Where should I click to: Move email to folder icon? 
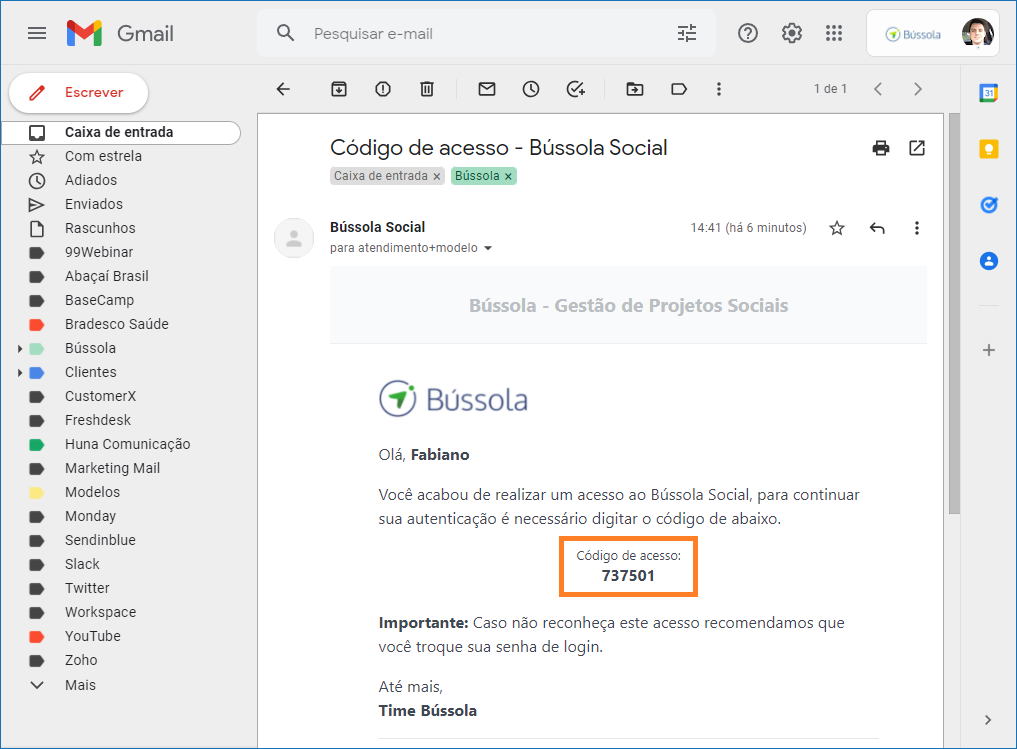[635, 89]
